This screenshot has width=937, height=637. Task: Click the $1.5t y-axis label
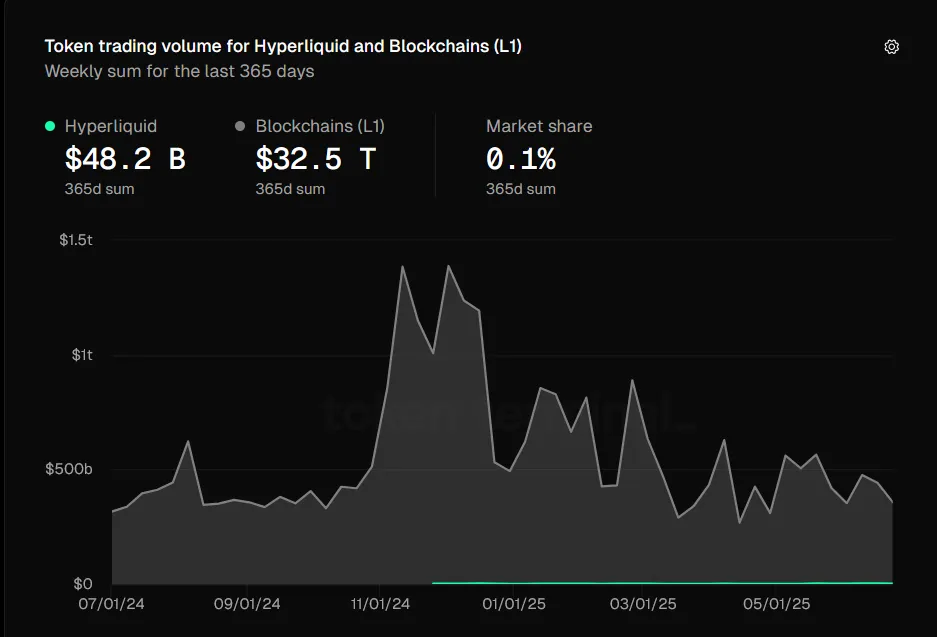pyautogui.click(x=76, y=240)
